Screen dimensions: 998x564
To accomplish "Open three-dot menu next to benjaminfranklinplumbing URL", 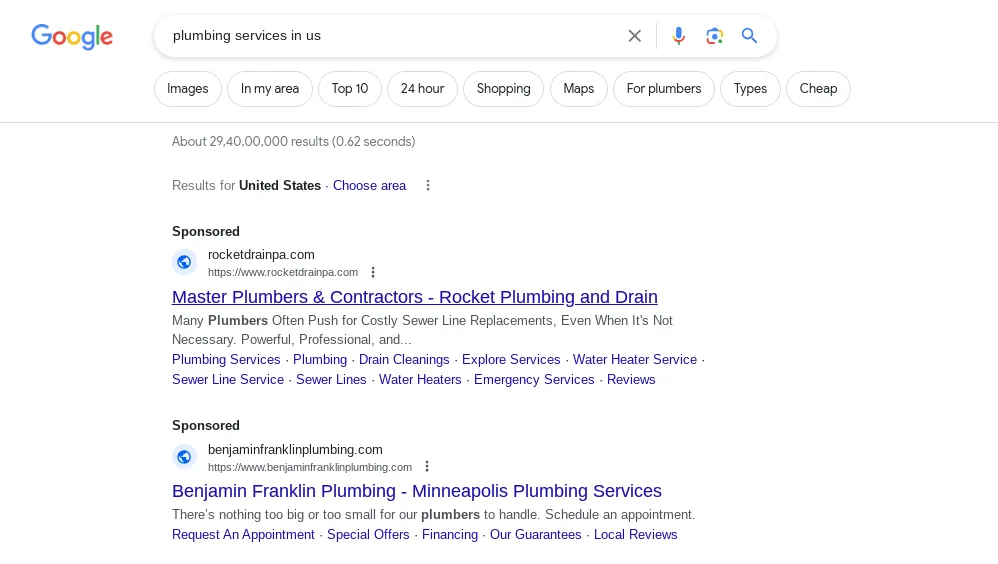I will pos(427,467).
